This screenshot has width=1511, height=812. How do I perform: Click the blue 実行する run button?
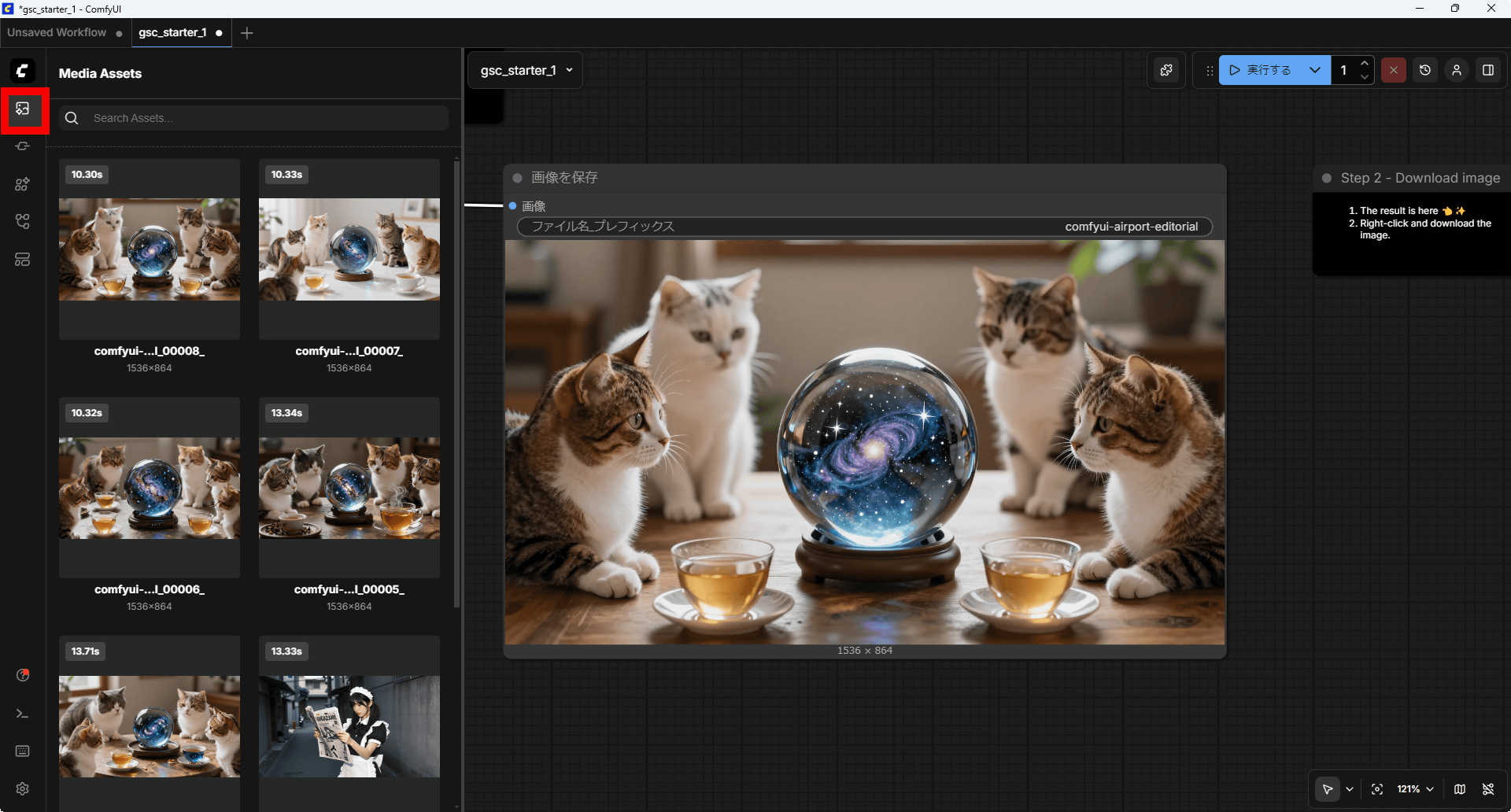[x=1261, y=70]
